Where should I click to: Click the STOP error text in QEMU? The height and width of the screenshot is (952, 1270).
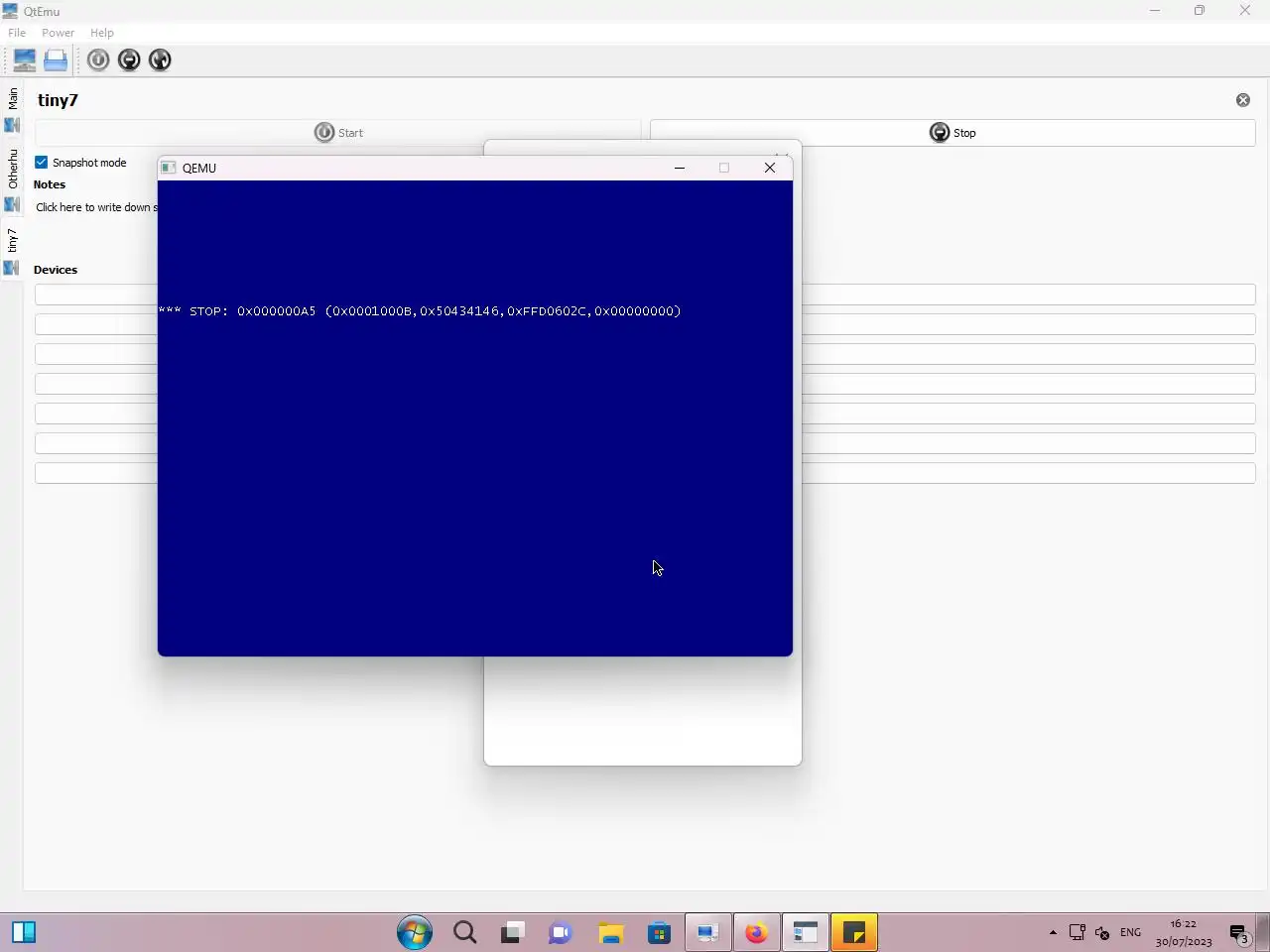pos(420,311)
